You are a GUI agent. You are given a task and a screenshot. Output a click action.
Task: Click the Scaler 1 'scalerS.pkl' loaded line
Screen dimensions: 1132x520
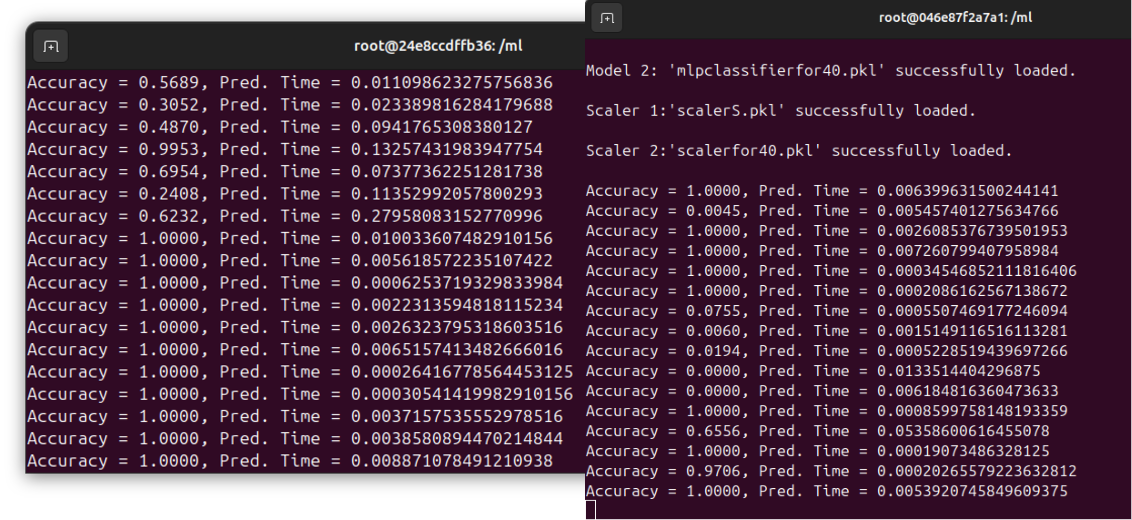[780, 110]
